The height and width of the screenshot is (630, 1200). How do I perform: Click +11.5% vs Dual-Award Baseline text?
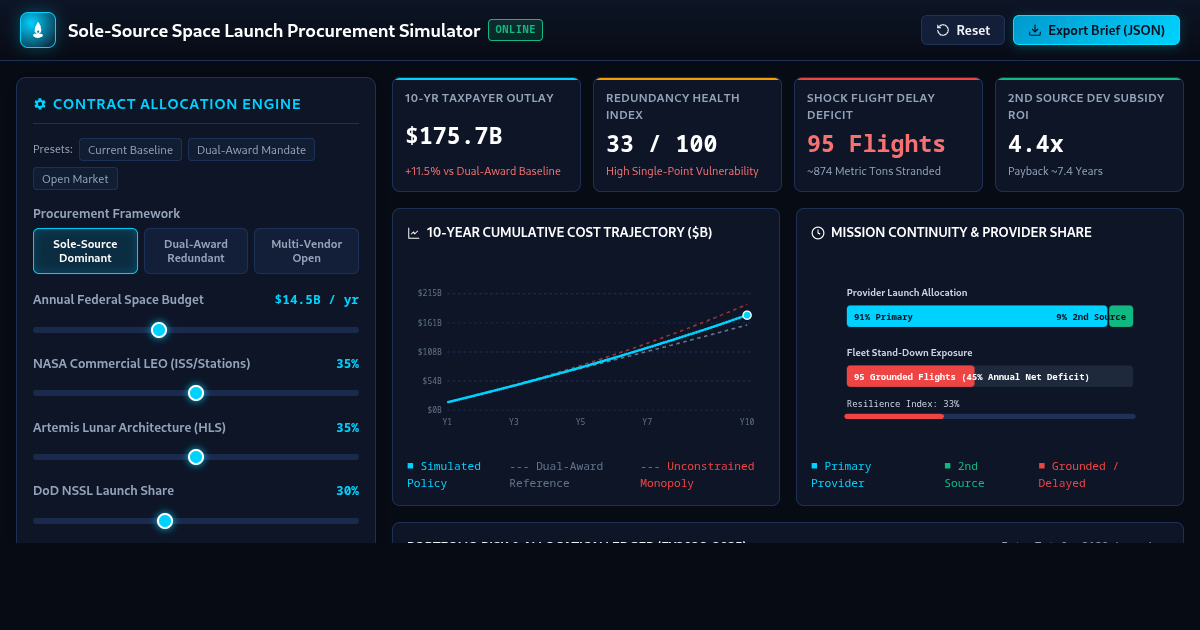tap(483, 171)
